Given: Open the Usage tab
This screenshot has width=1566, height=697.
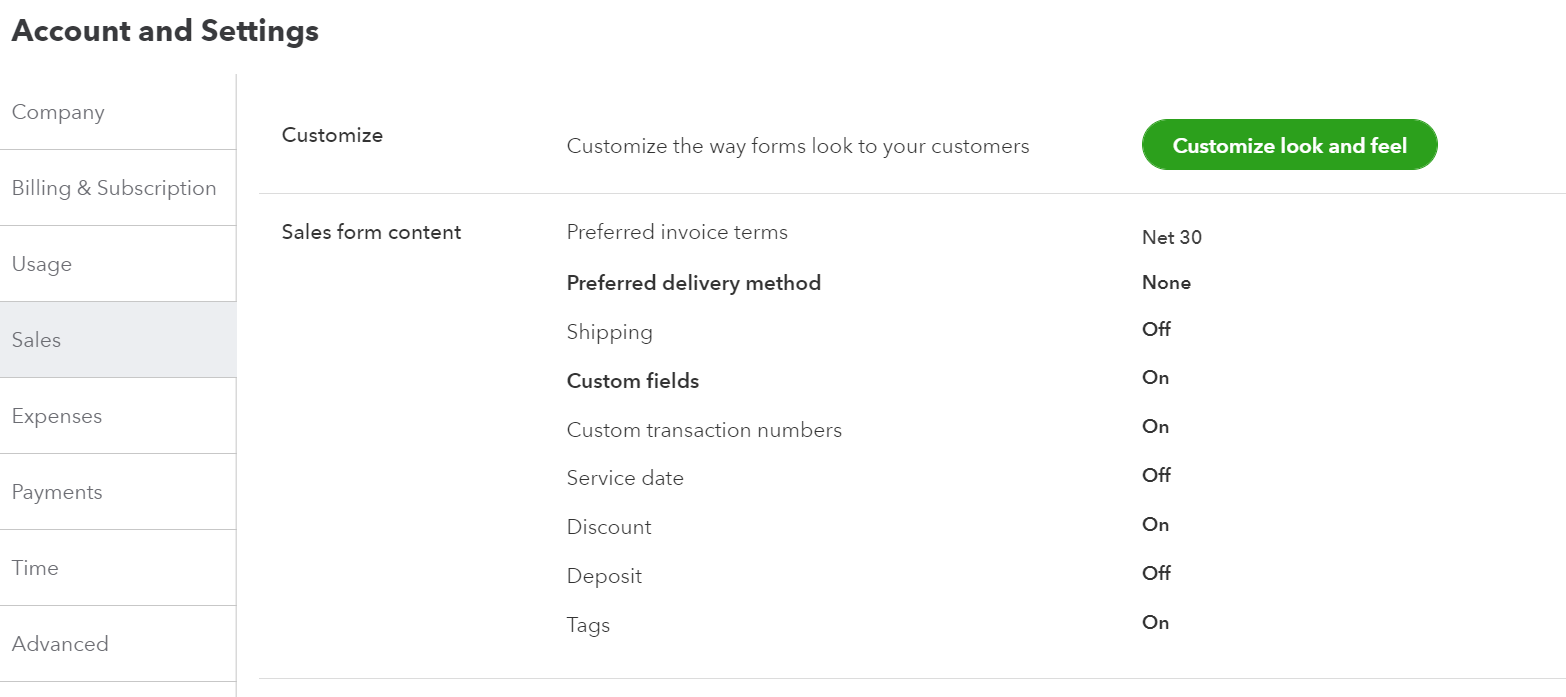Looking at the screenshot, I should [x=118, y=264].
